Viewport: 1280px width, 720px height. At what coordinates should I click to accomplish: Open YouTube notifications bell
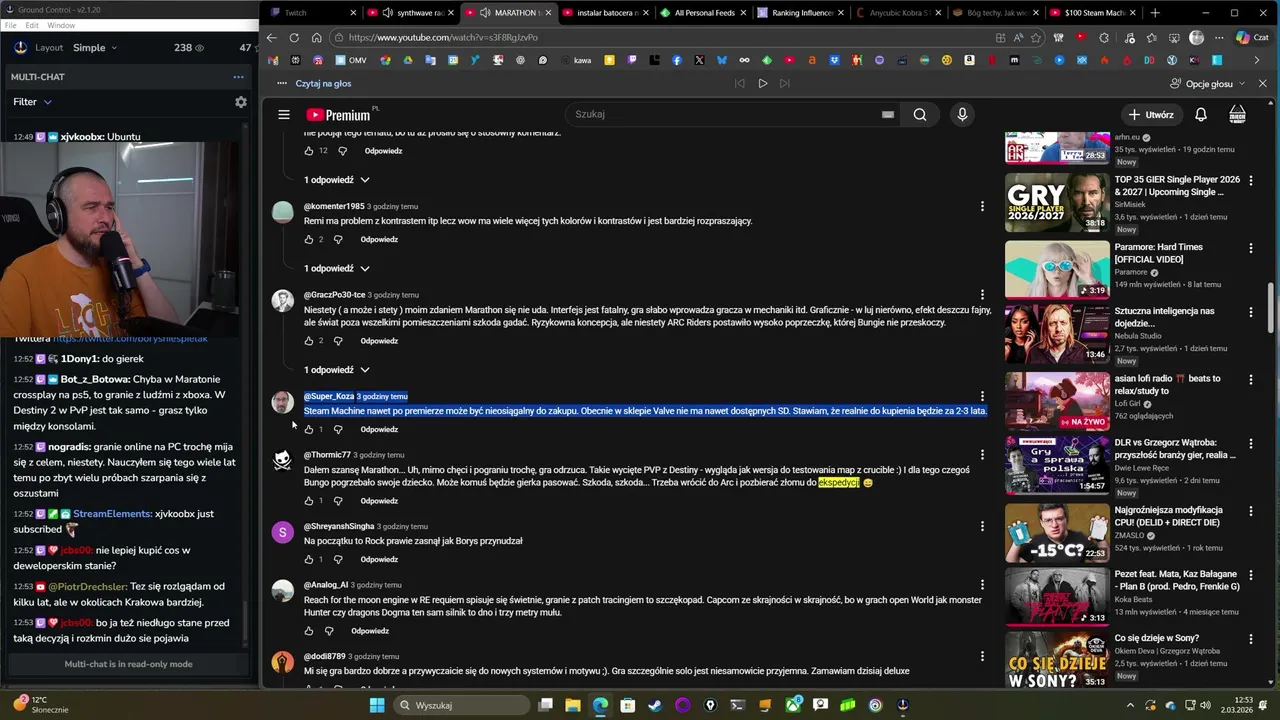point(1201,115)
